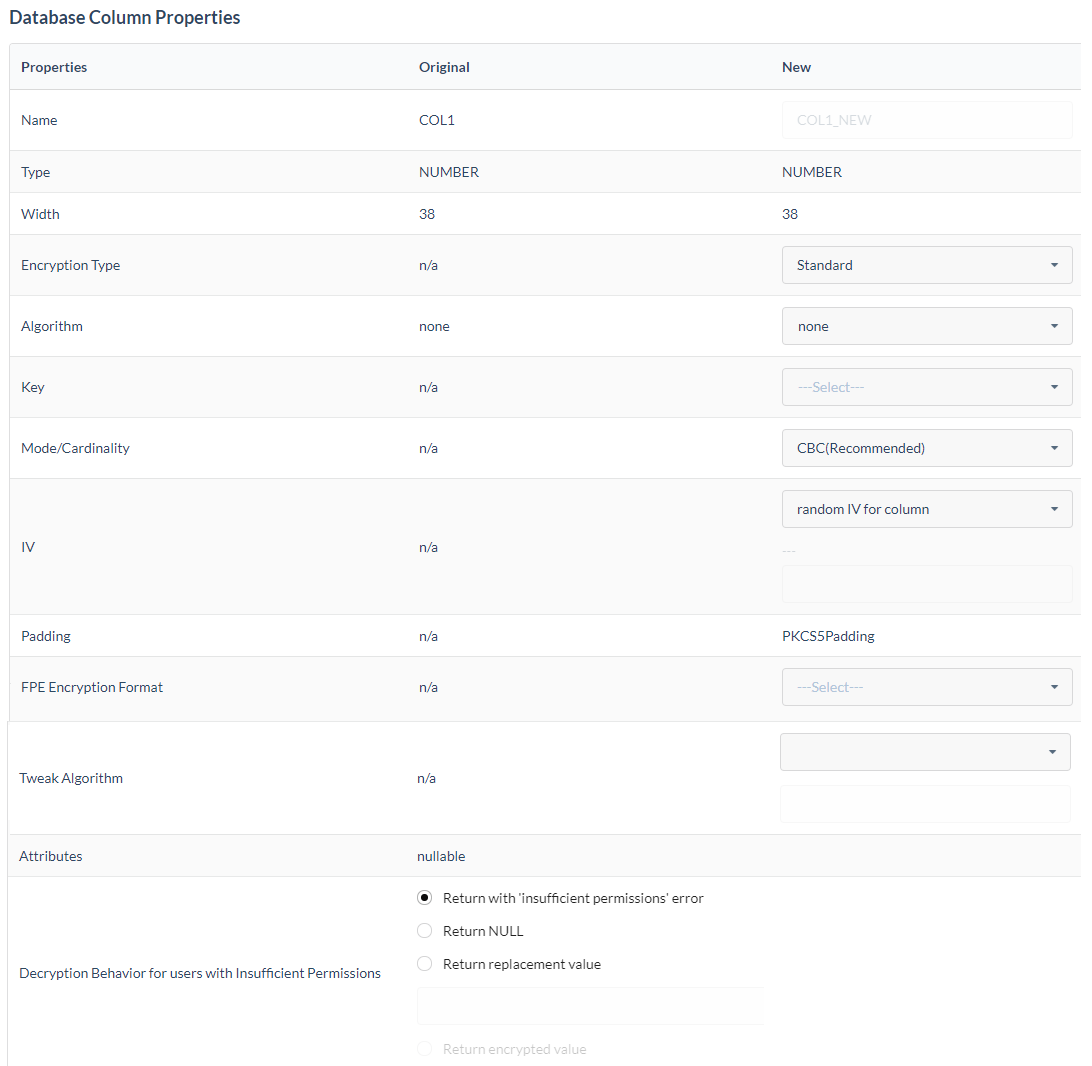Open the Encryption Type dropdown

926,265
